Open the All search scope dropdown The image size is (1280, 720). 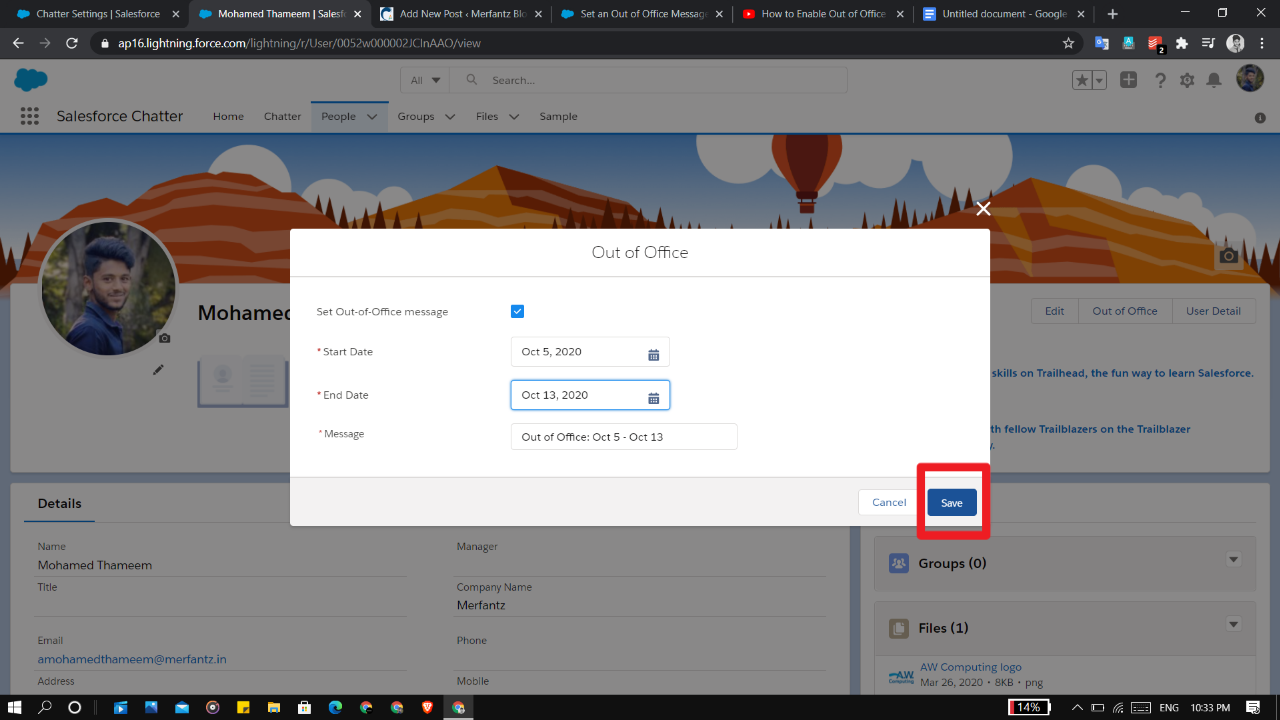pyautogui.click(x=426, y=80)
